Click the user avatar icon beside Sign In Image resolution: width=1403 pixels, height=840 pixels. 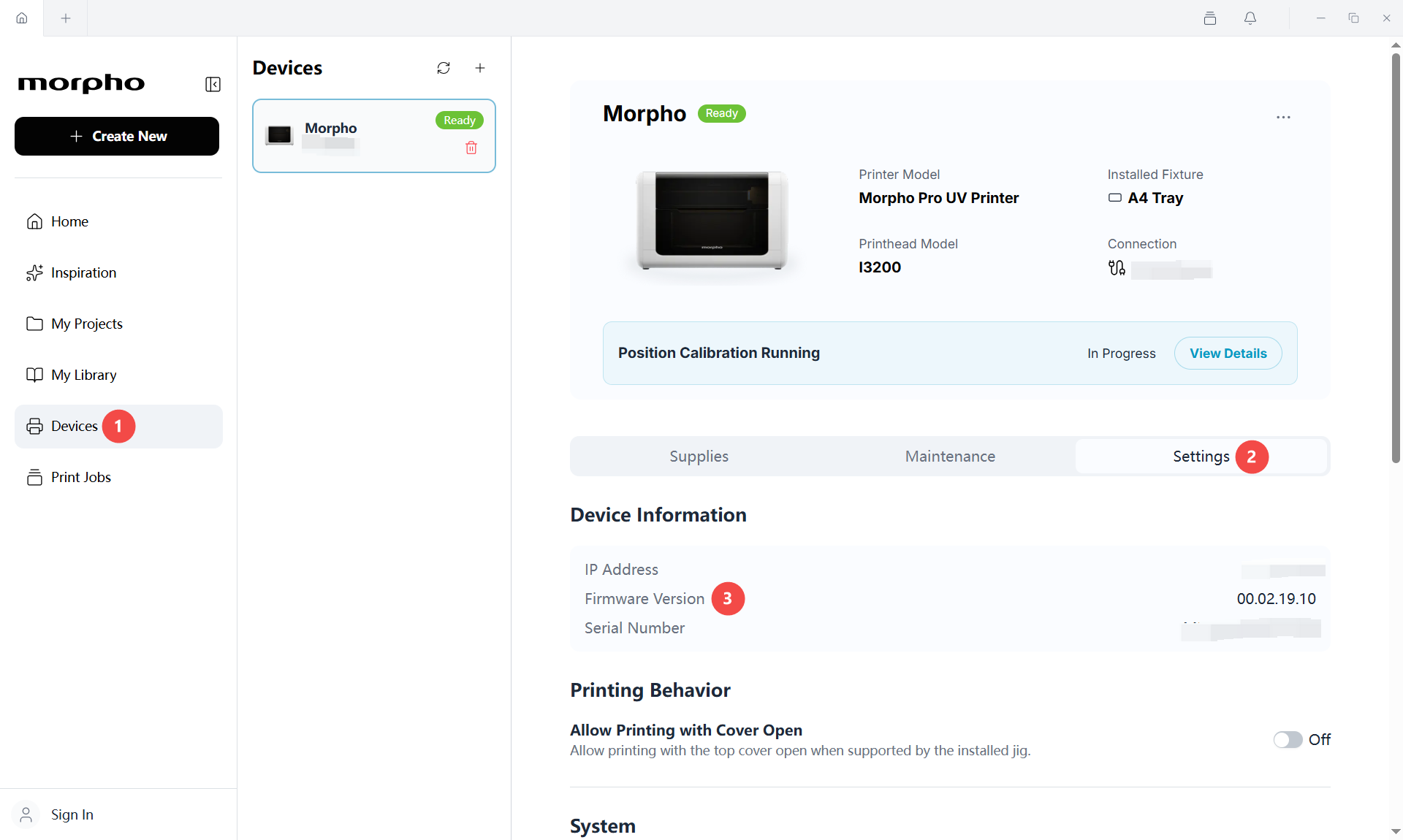tap(26, 814)
